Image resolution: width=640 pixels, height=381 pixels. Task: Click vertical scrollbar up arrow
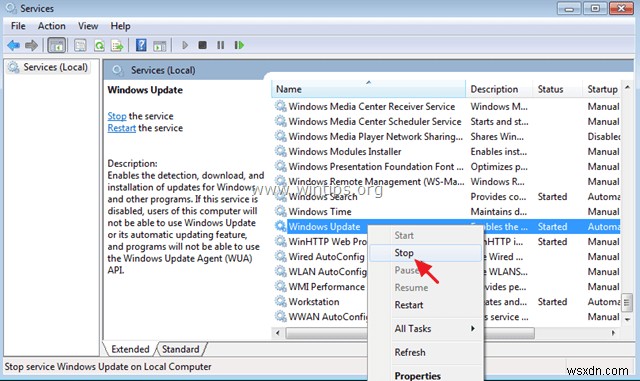click(x=627, y=87)
